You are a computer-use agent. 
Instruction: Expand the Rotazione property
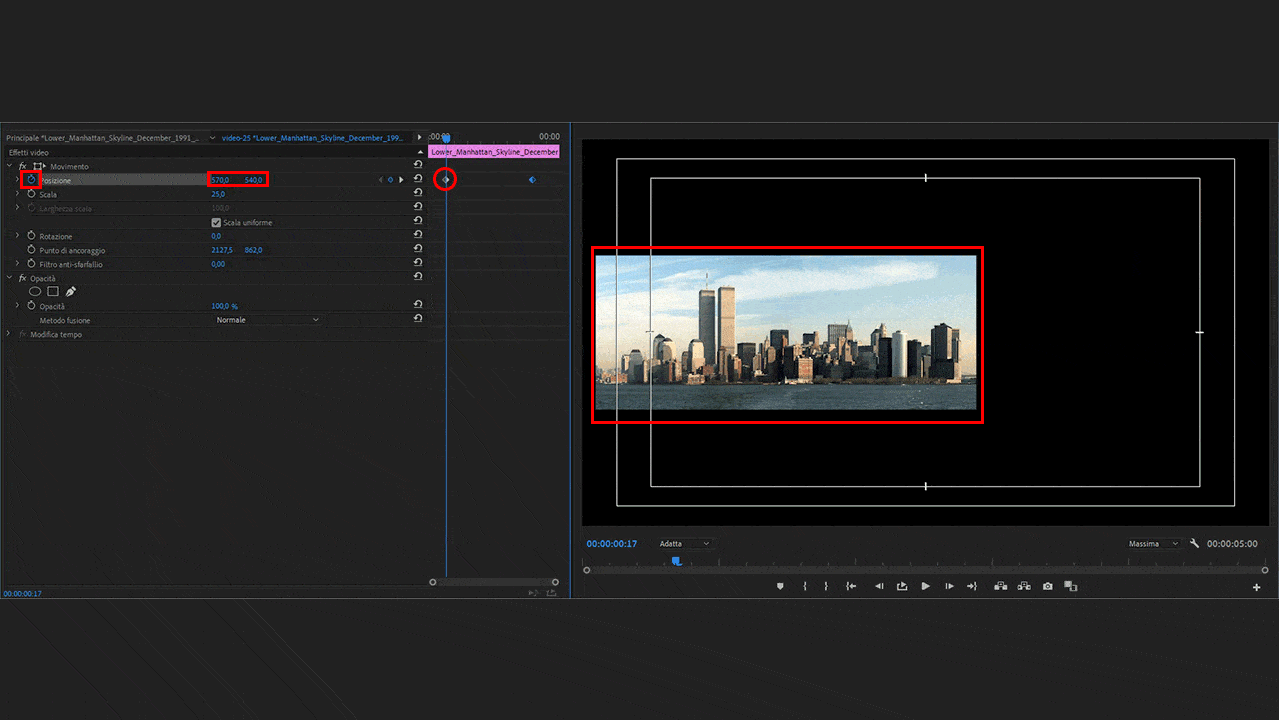(x=17, y=236)
